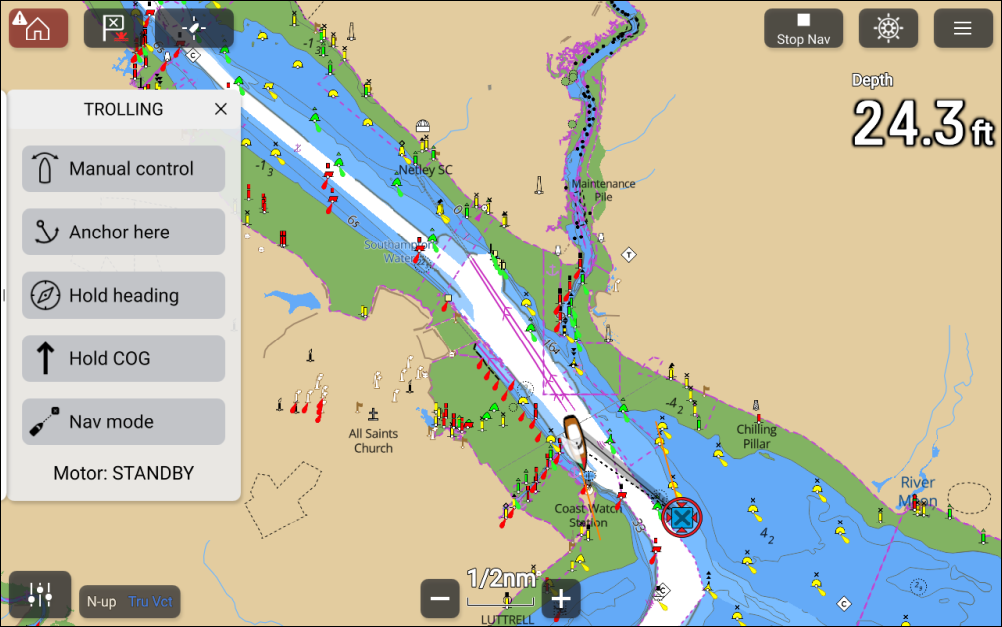Select the active waypoint target marker
1002x627 pixels.
pyautogui.click(x=682, y=517)
